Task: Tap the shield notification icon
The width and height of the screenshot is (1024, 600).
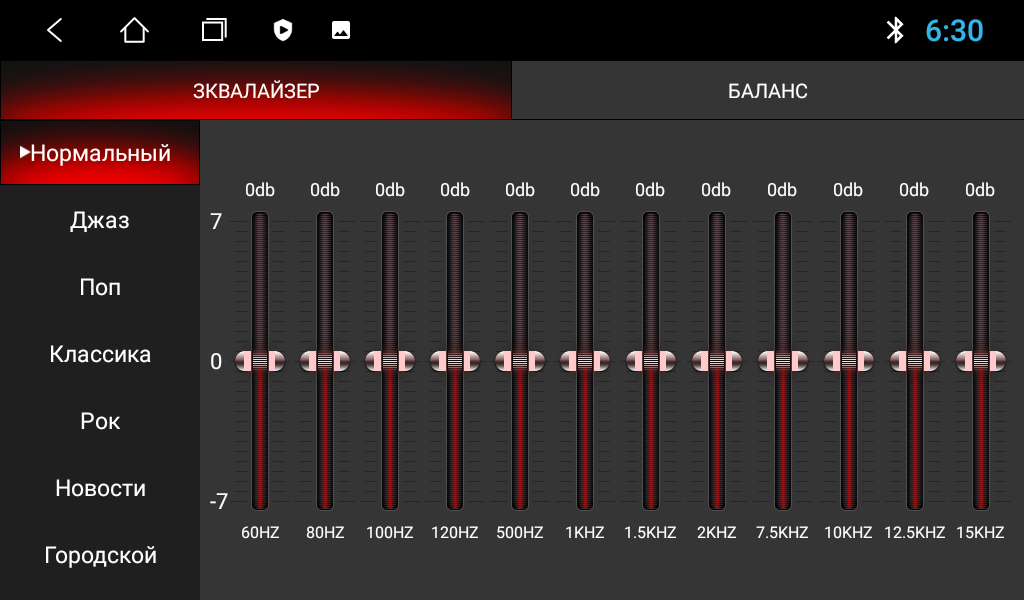Action: pyautogui.click(x=283, y=30)
